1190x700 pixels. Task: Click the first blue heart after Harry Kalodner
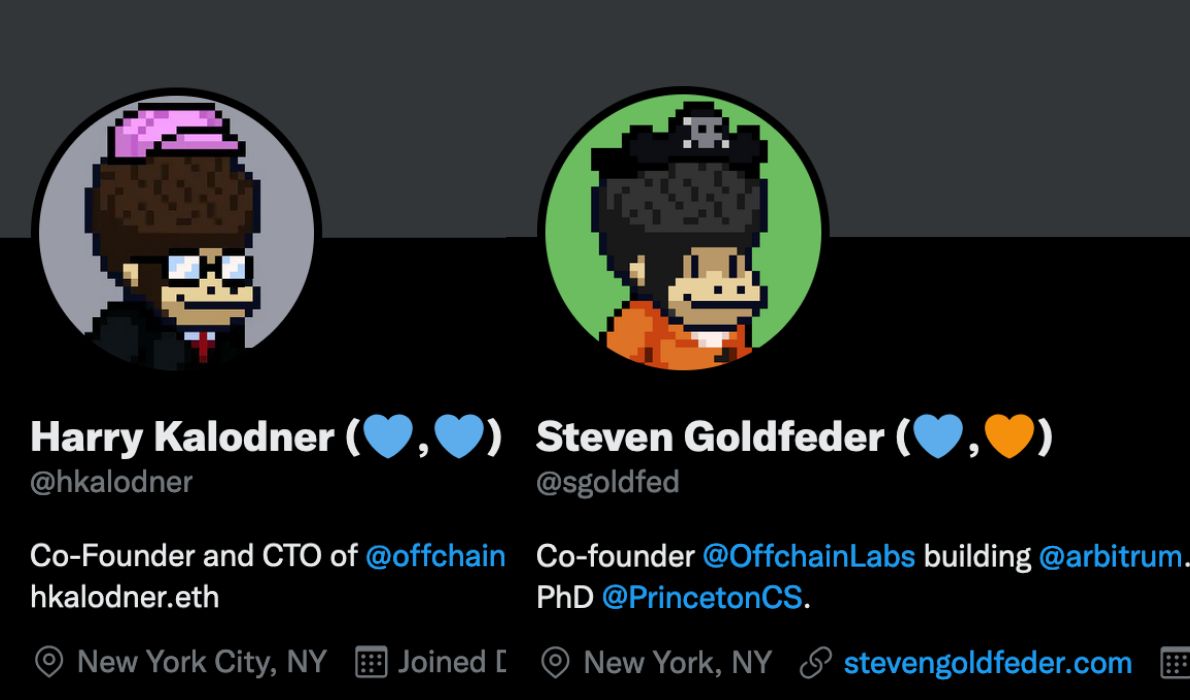[388, 437]
